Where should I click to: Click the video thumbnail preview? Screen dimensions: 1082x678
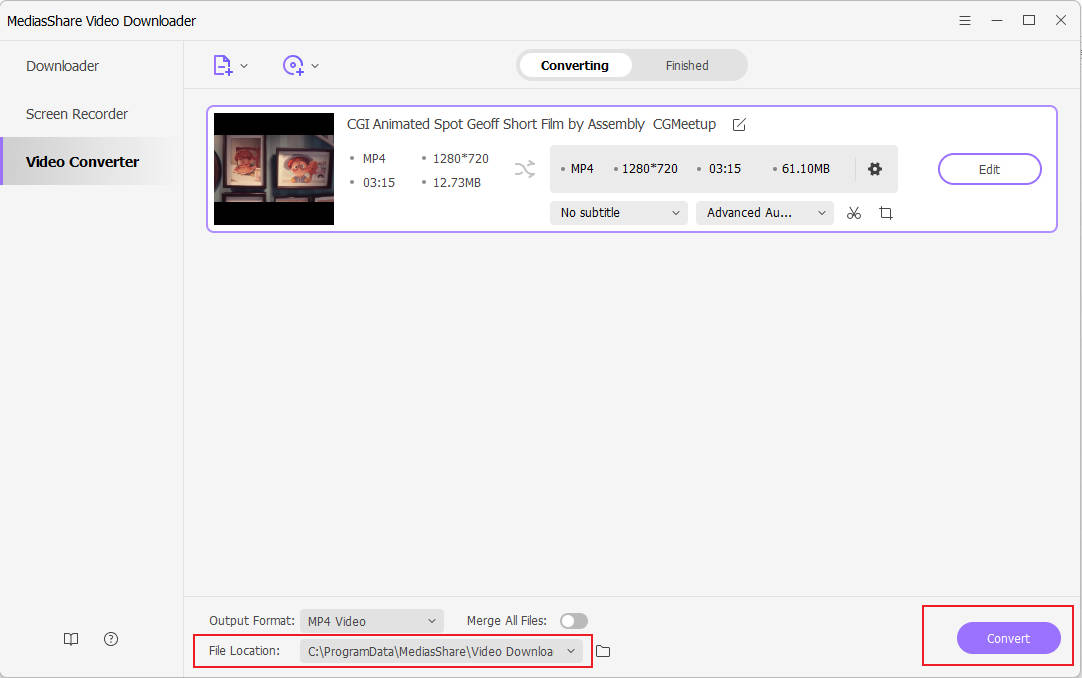click(274, 169)
